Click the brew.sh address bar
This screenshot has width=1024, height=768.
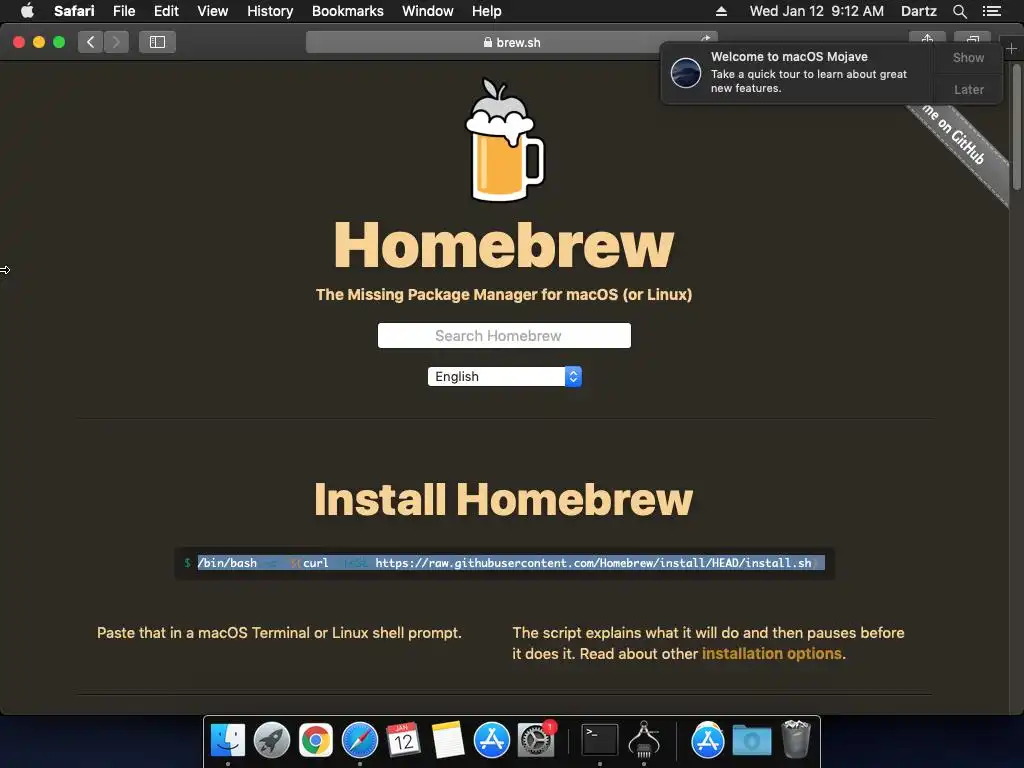(511, 42)
